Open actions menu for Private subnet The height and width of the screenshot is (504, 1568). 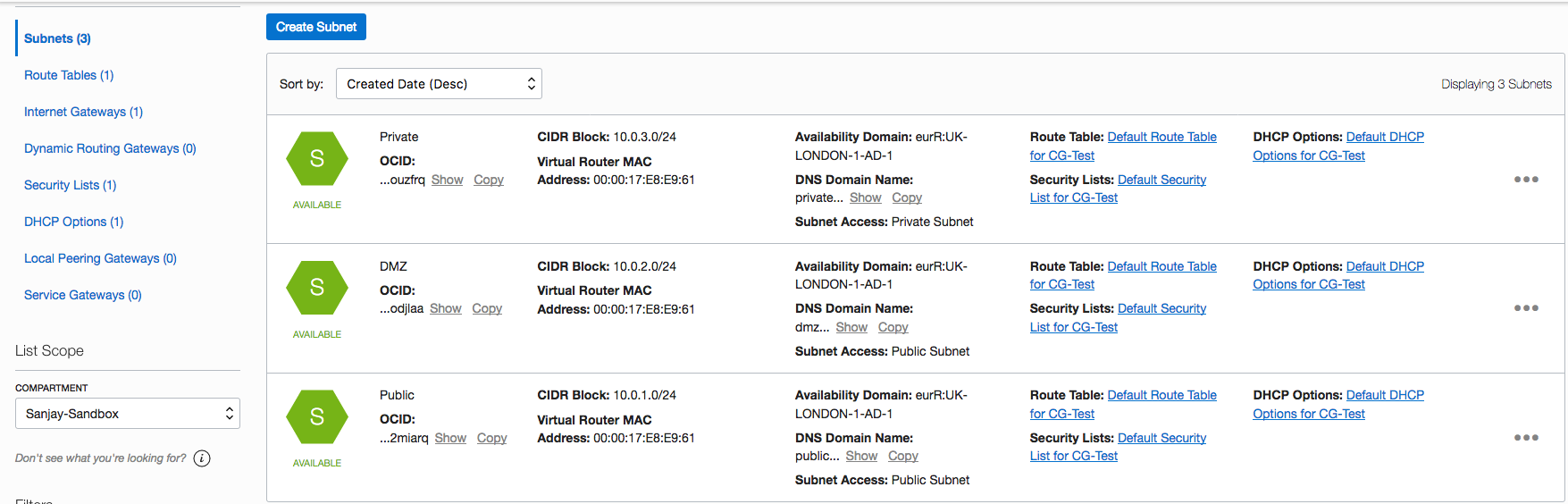point(1526,180)
